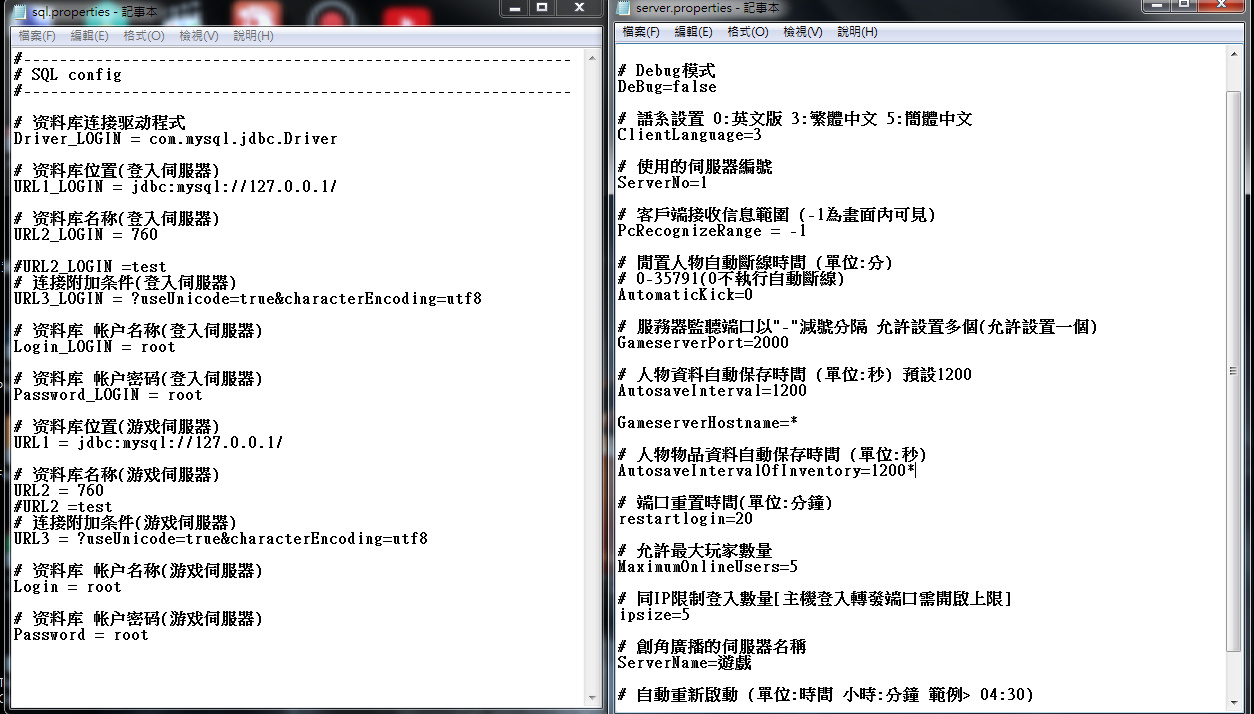Viewport: 1254px width, 714px height.
Task: Click comment "# 使用的伺服器編號"
Action: click(x=695, y=167)
